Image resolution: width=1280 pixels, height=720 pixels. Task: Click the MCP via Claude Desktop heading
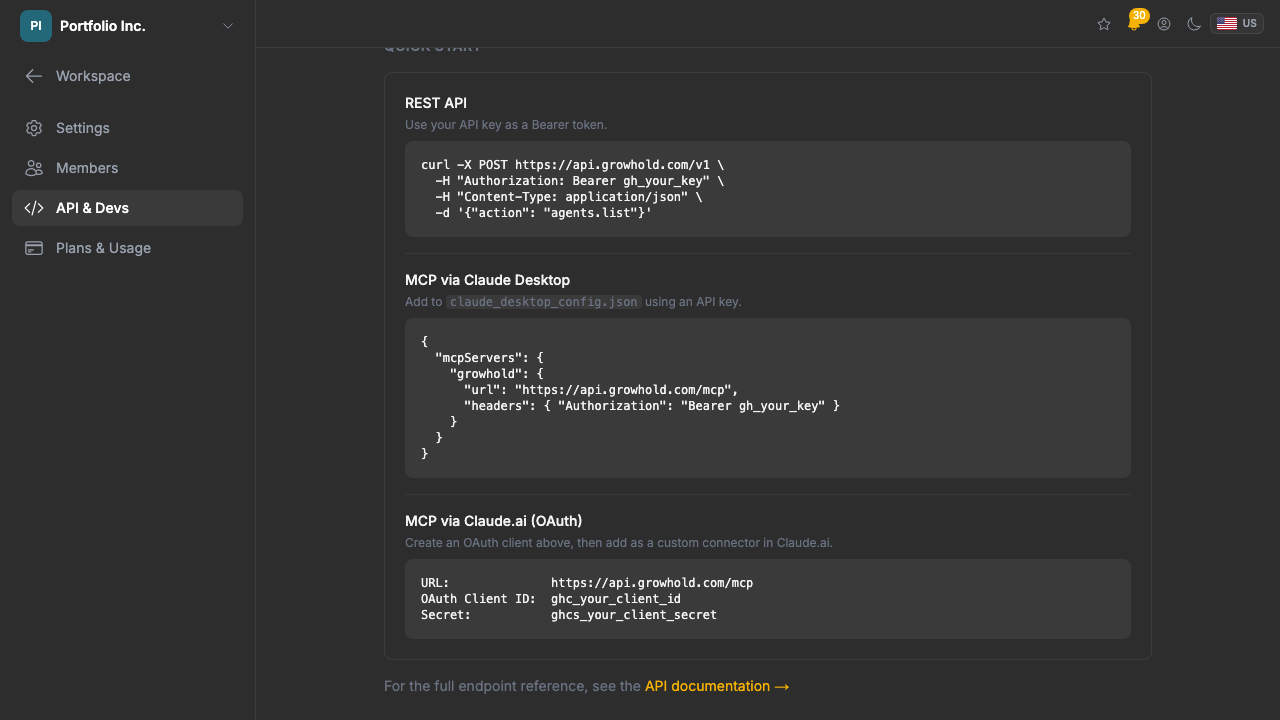coord(487,280)
